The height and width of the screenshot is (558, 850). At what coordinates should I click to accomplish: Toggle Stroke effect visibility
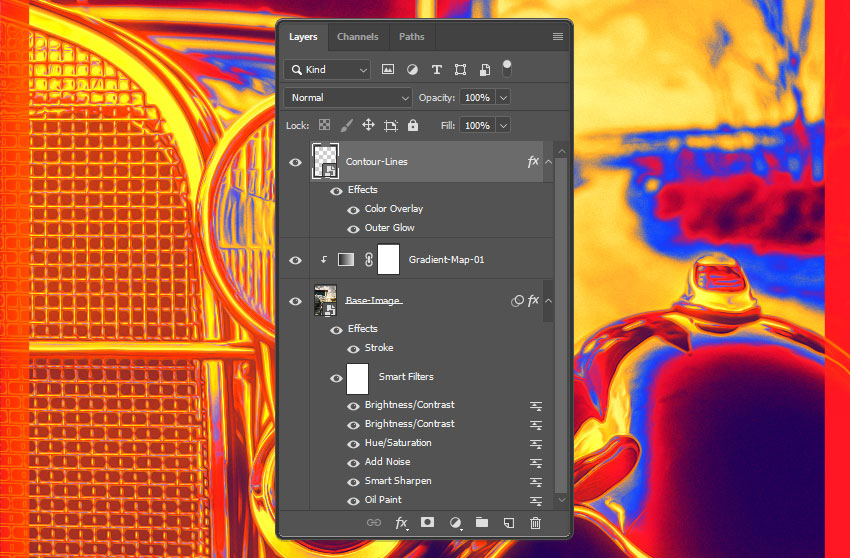353,349
